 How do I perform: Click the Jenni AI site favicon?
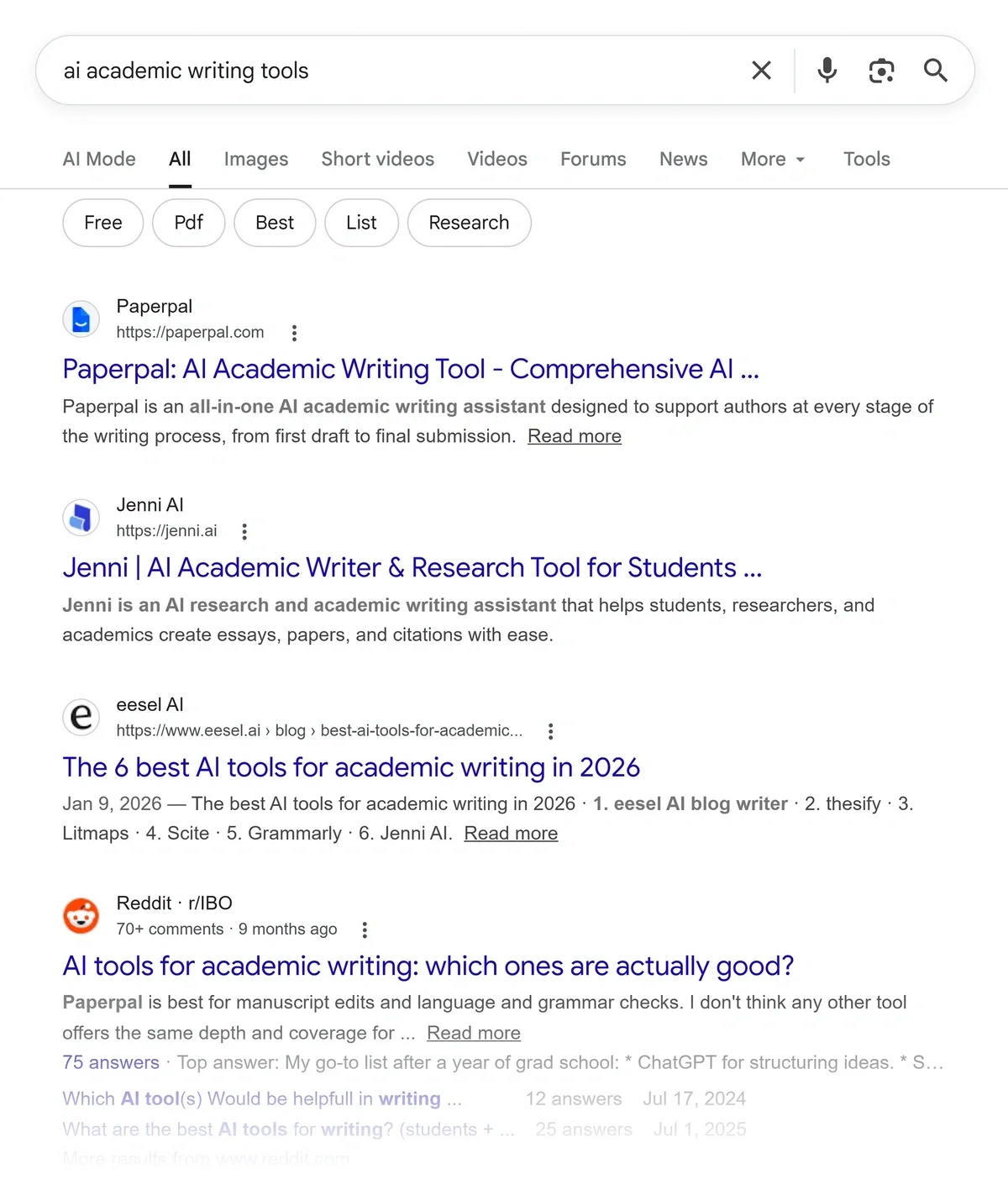[x=81, y=518]
